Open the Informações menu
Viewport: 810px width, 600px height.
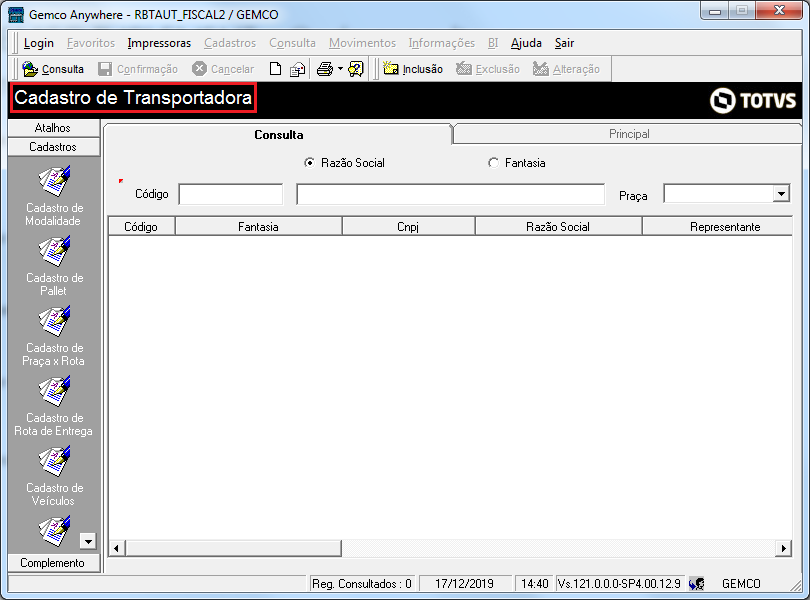click(x=441, y=43)
